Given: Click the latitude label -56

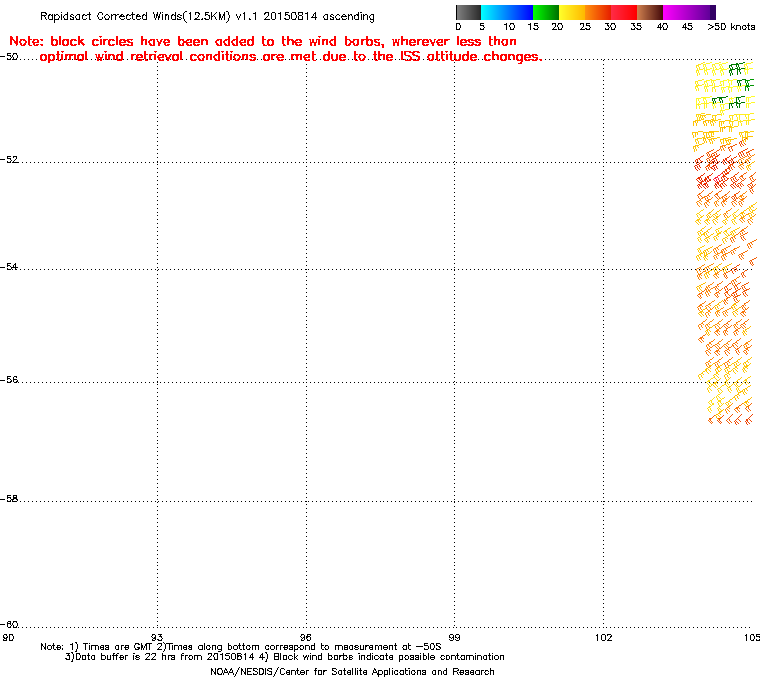Looking at the screenshot, I should click(x=9, y=380).
